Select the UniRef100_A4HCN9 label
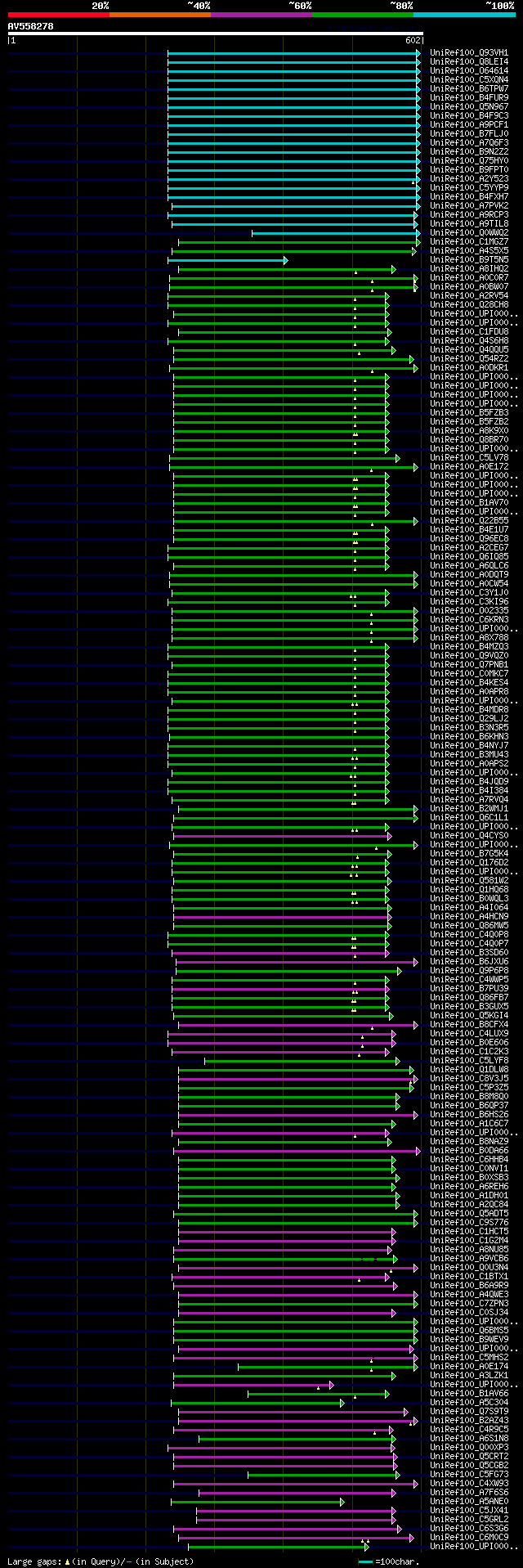This screenshot has height=1568, width=523. click(469, 916)
